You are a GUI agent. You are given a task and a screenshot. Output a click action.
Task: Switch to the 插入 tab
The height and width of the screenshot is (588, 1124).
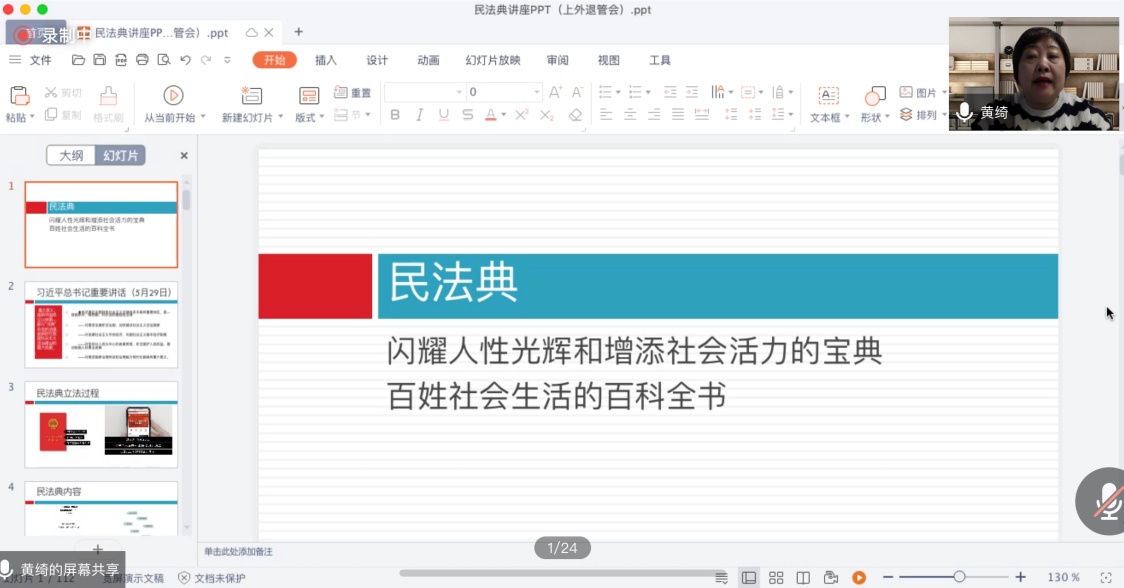pyautogui.click(x=325, y=60)
